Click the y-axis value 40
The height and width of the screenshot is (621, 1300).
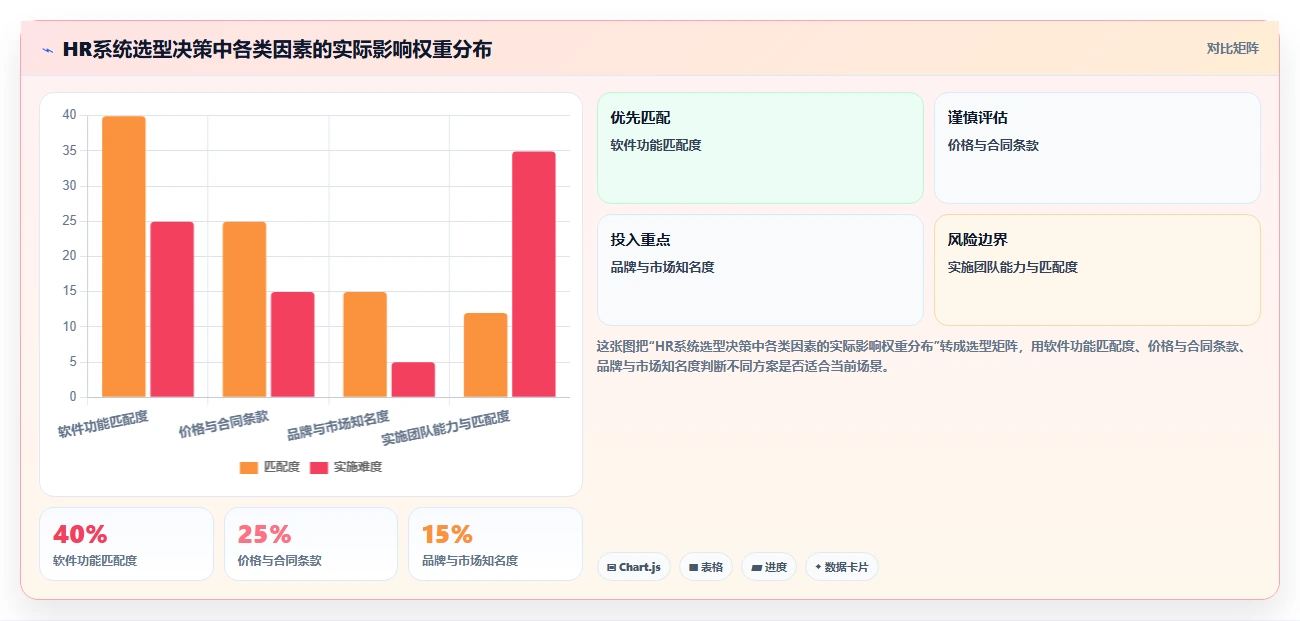pos(69,115)
